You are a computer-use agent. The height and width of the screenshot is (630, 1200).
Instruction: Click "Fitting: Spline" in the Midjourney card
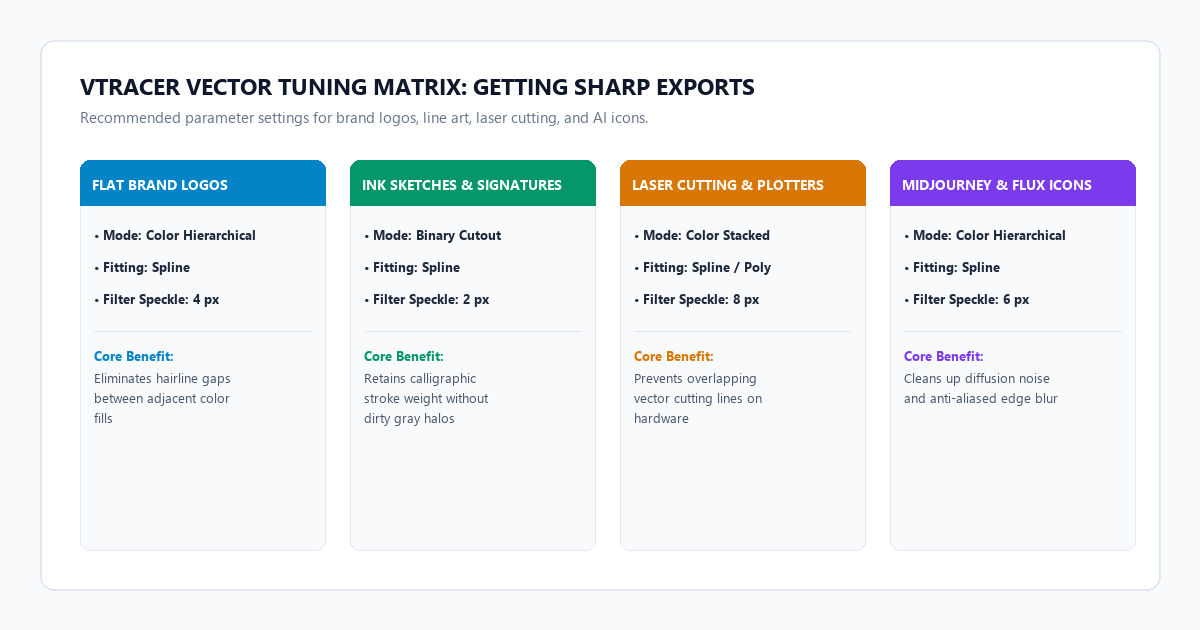[952, 268]
